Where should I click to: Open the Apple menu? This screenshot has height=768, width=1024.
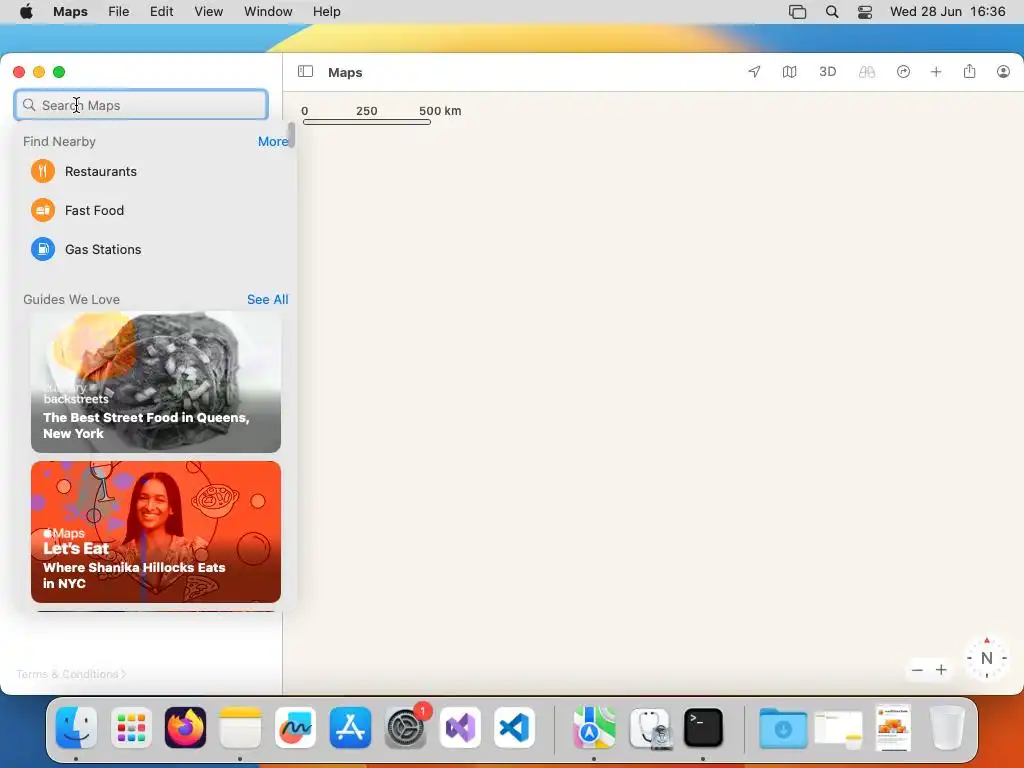pyautogui.click(x=26, y=12)
